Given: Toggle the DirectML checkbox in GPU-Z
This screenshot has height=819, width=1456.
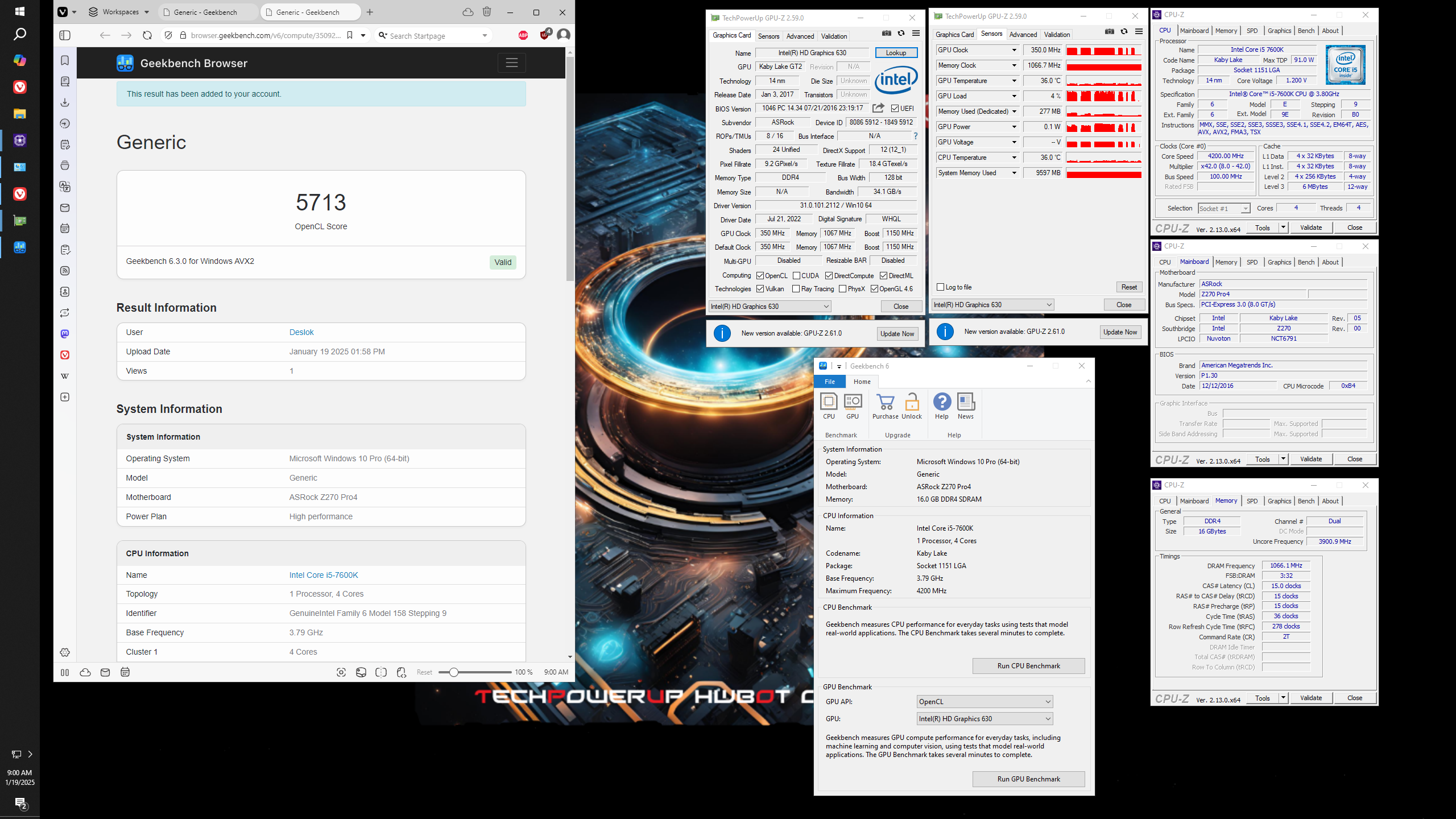Looking at the screenshot, I should point(884,276).
